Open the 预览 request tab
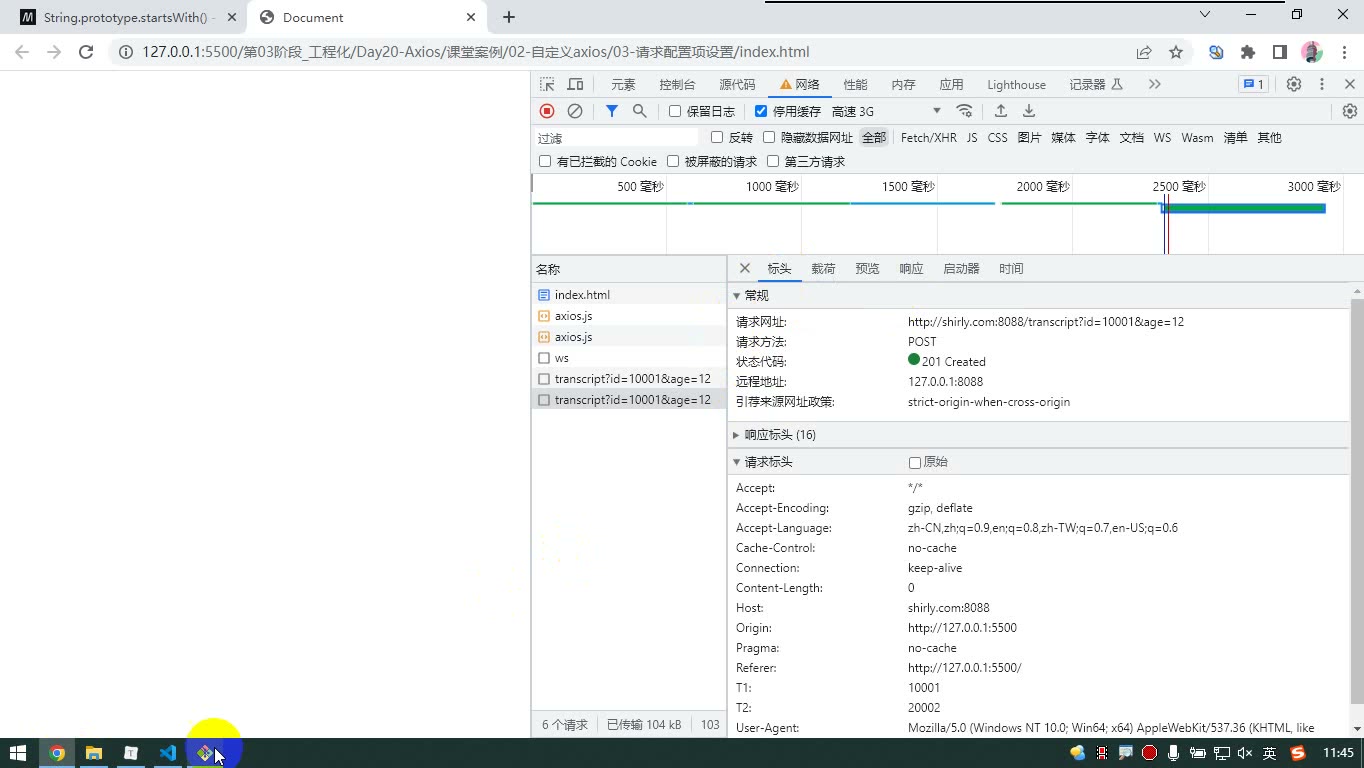Screen dimensions: 1364x768 click(x=867, y=268)
